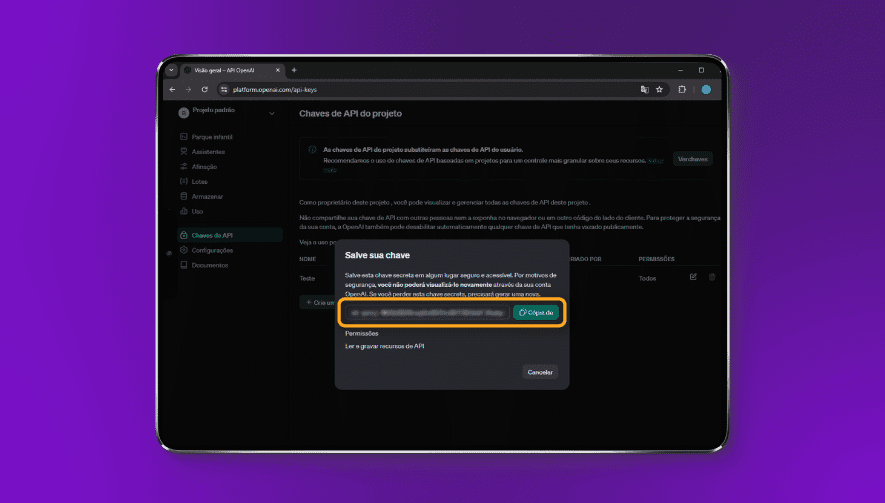885x503 pixels.
Task: Click the NOME column header
Action: point(308,259)
